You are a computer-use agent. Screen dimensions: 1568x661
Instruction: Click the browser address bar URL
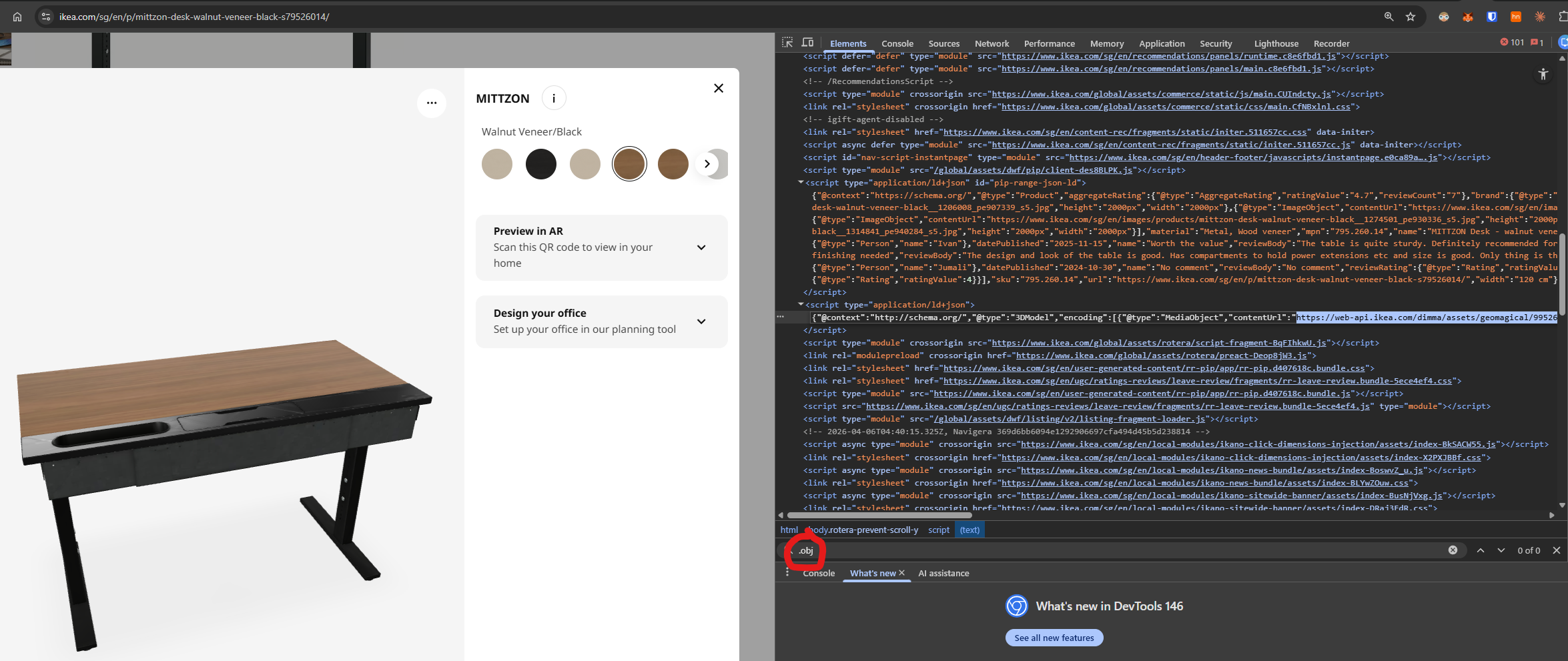(194, 17)
